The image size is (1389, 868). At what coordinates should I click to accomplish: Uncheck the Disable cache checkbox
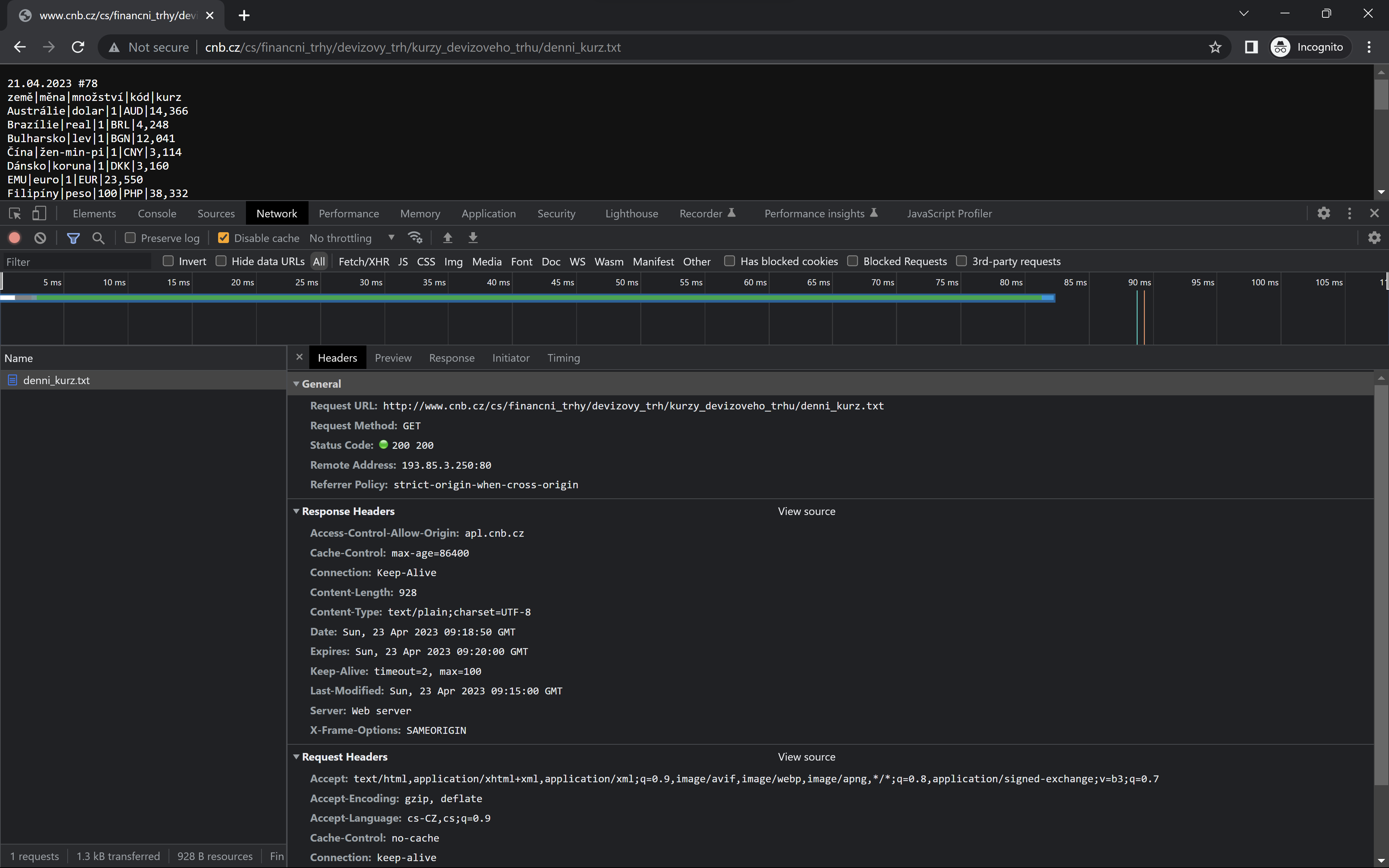tap(223, 238)
